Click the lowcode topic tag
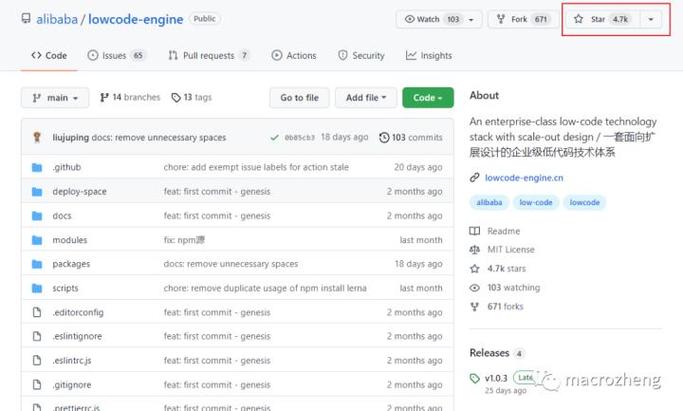This screenshot has width=683, height=411. [x=585, y=202]
